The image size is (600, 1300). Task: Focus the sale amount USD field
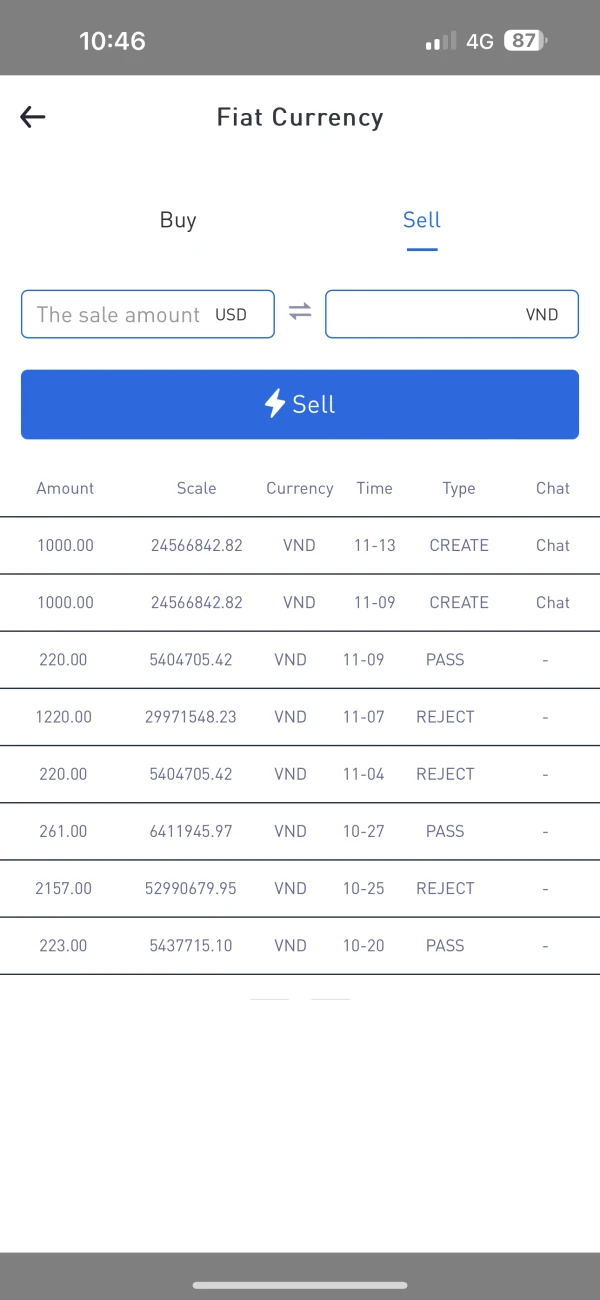pos(148,314)
